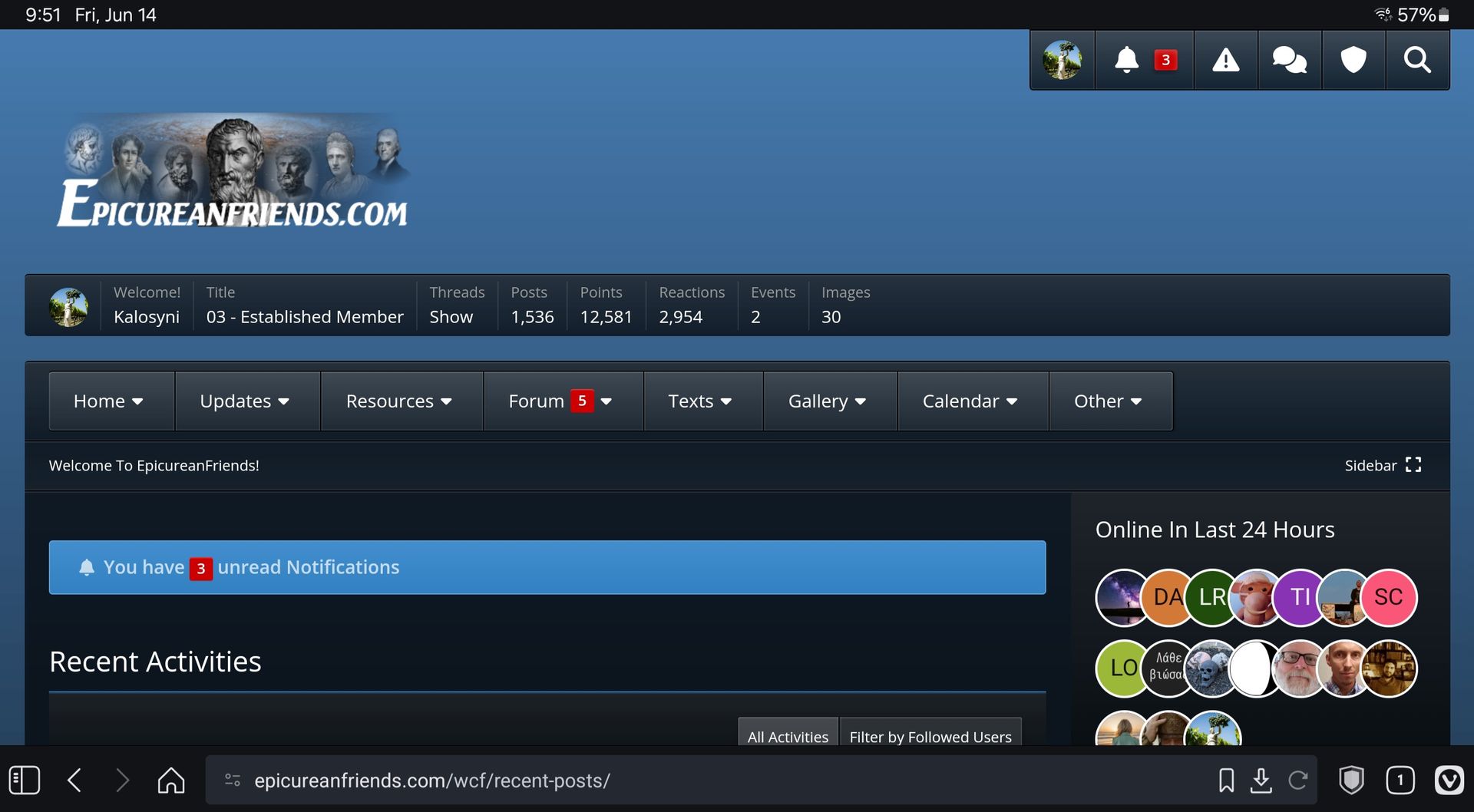Open the Texts menu item
Image resolution: width=1474 pixels, height=812 pixels.
[700, 401]
